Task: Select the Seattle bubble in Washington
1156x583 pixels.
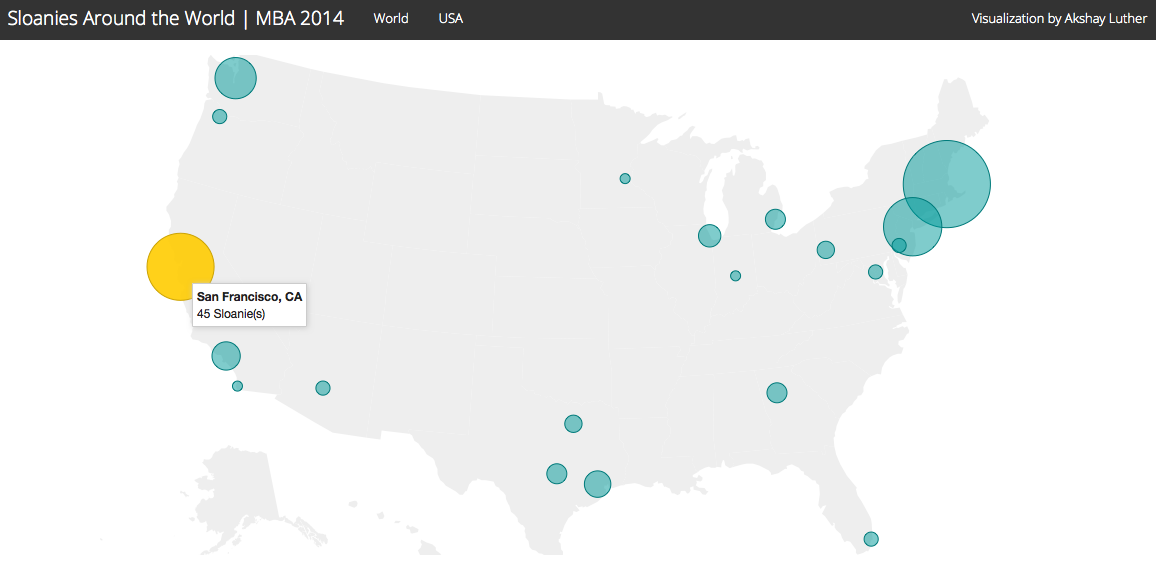Action: tap(235, 77)
